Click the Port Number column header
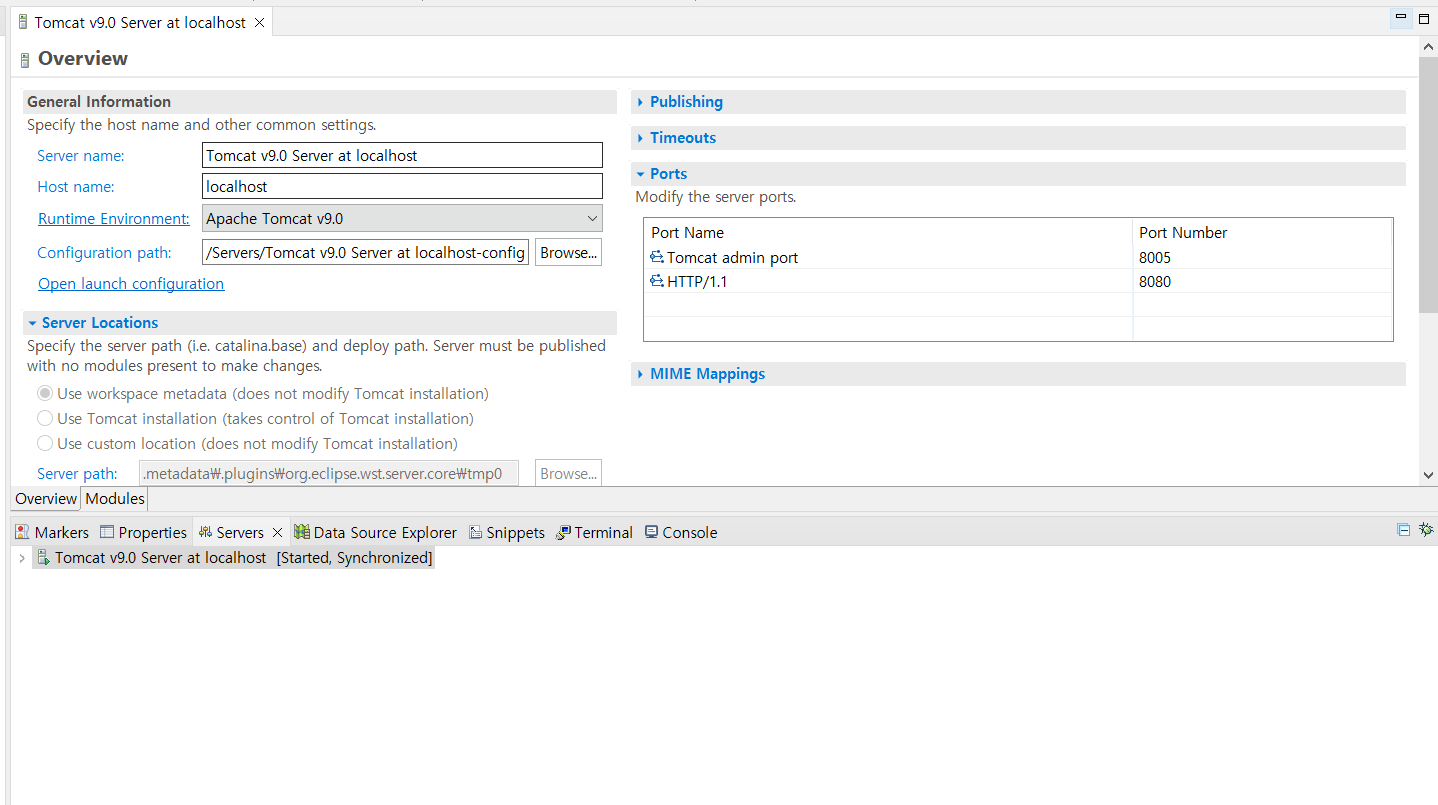 [1262, 232]
